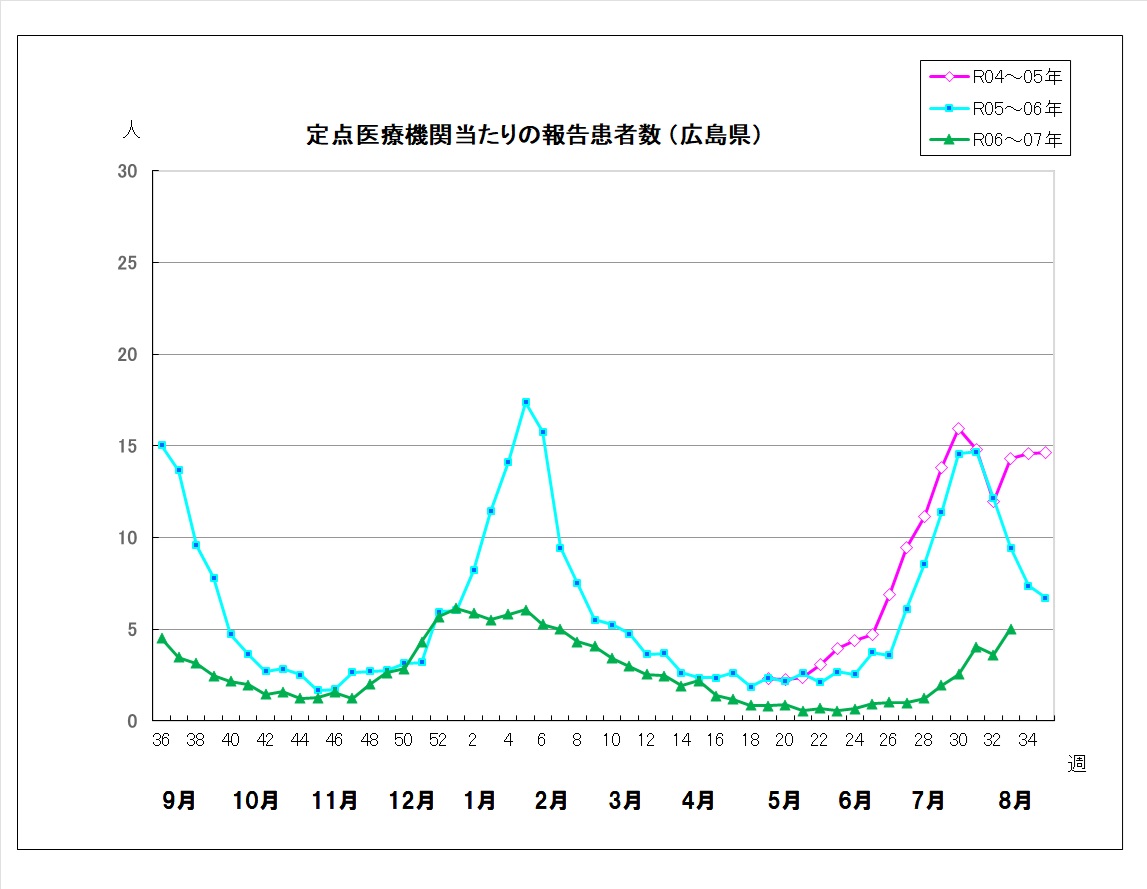Select the R05～06年 legend entry
Screen dimensions: 1147x889
tap(995, 108)
